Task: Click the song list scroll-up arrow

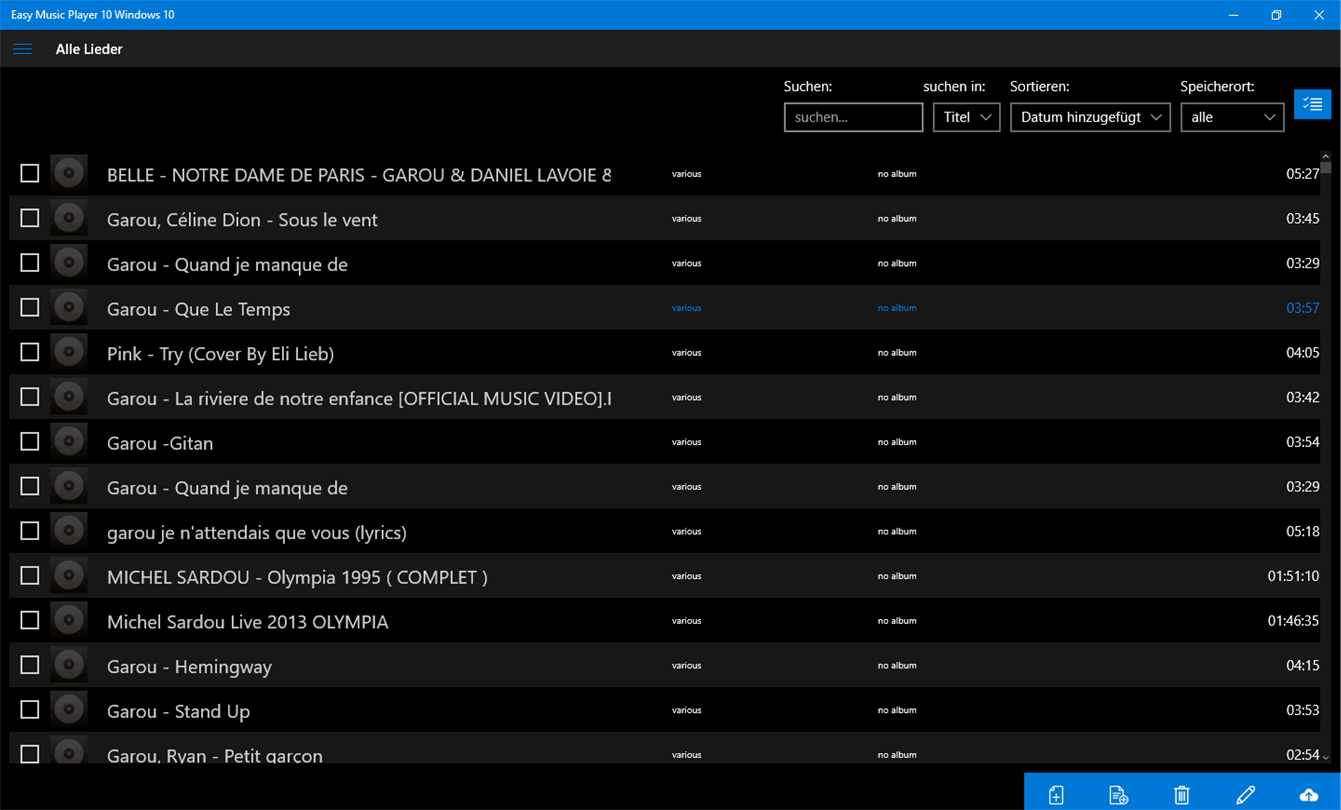Action: [x=1326, y=156]
